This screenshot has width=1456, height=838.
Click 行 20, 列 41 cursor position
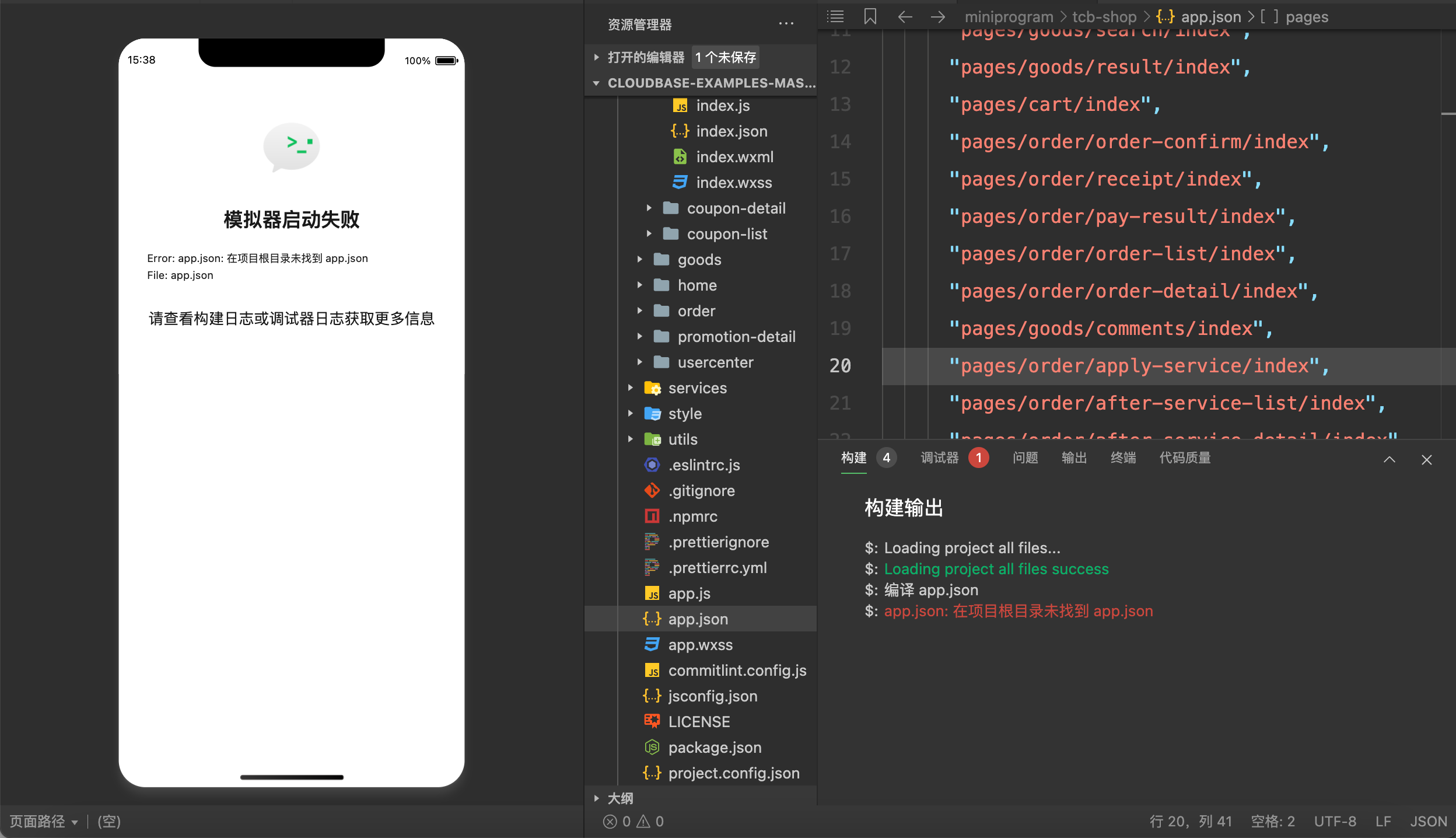[x=1191, y=822]
